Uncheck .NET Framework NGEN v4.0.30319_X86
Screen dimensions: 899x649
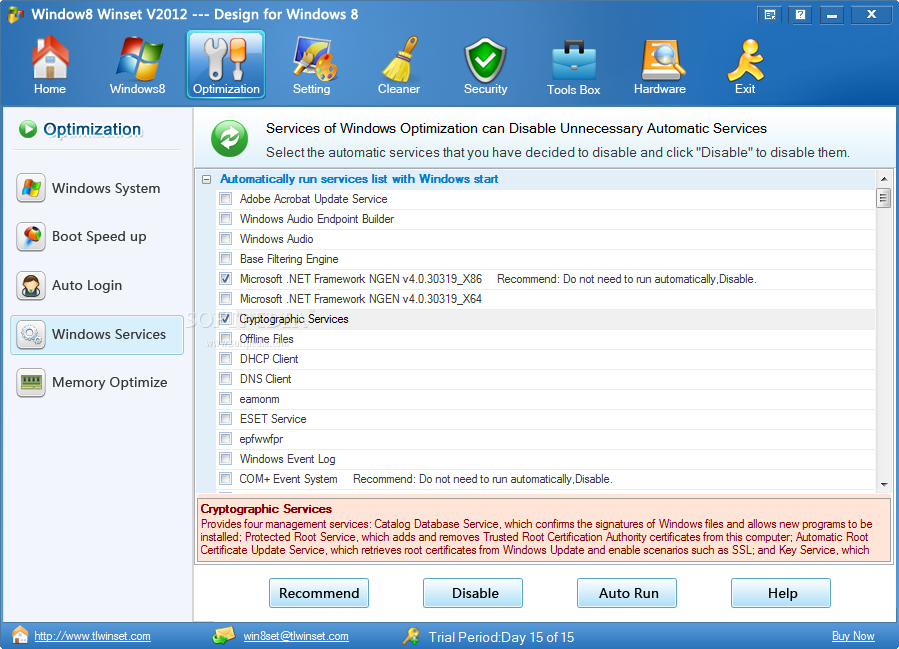226,279
